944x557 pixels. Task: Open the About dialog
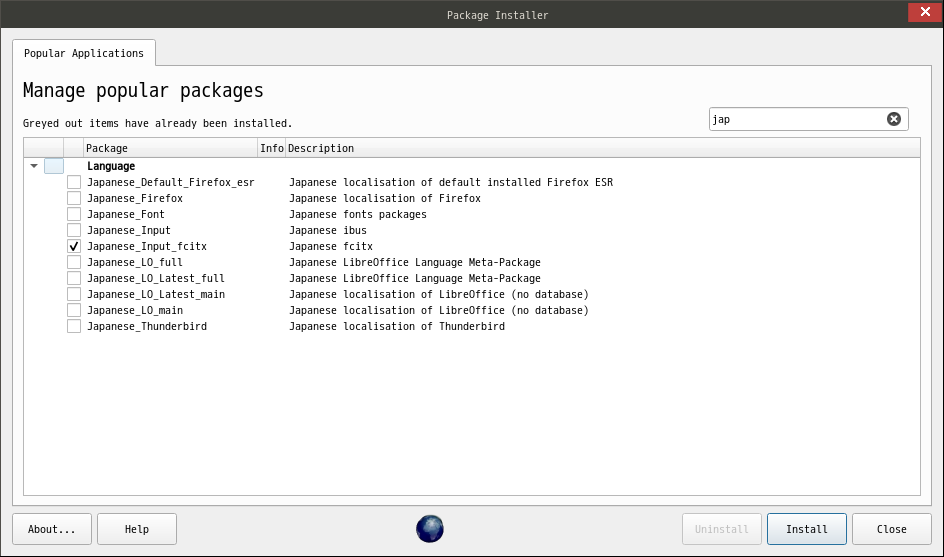52,529
